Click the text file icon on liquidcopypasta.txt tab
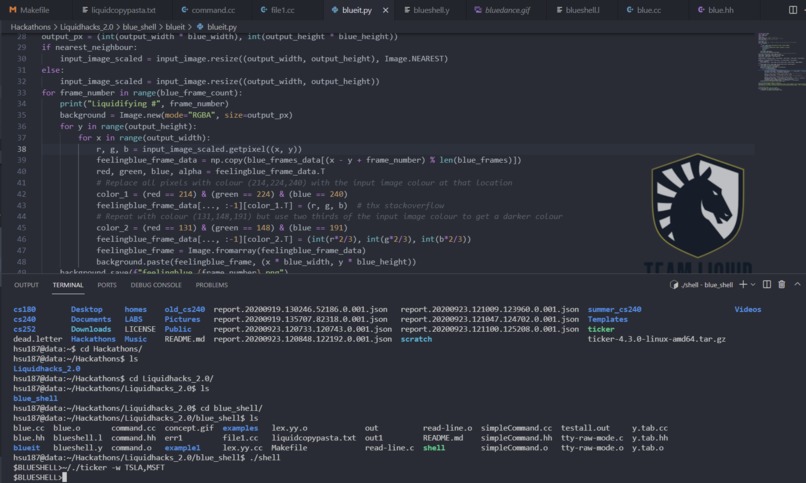The height and width of the screenshot is (483, 806). tap(84, 10)
